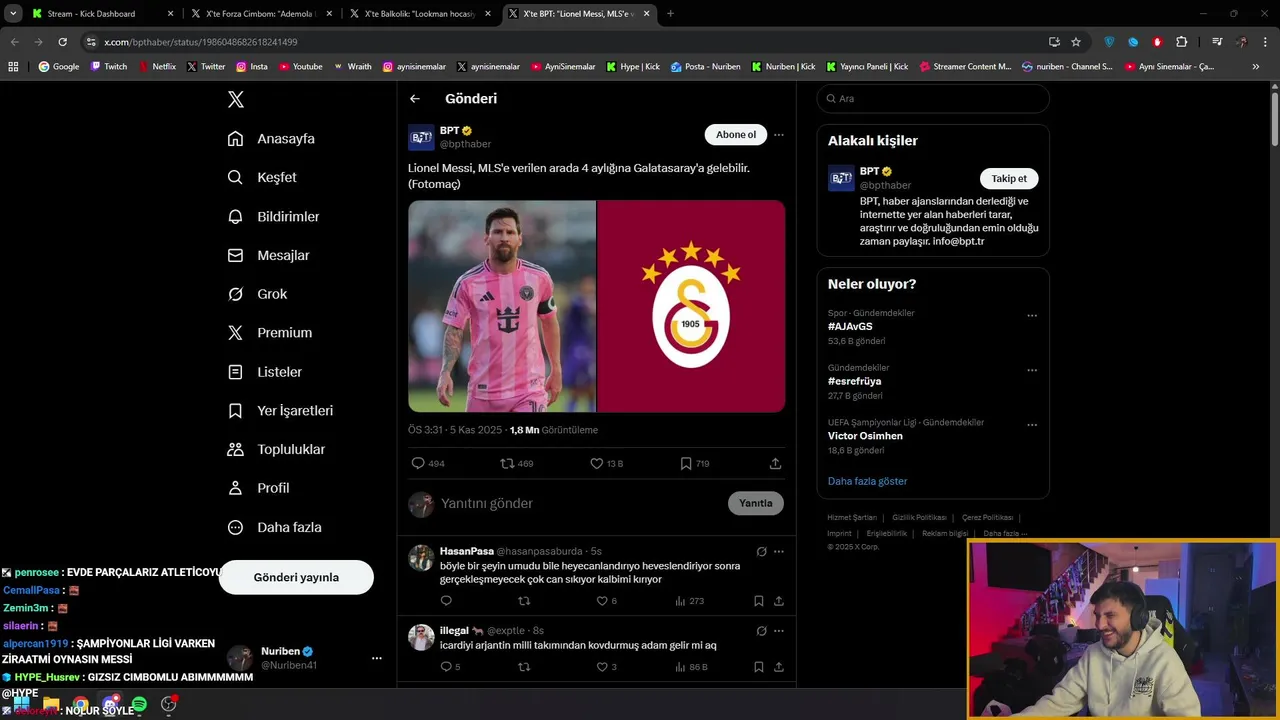The width and height of the screenshot is (1280, 720).
Task: Bookmark this page with star icon
Action: [x=1076, y=42]
